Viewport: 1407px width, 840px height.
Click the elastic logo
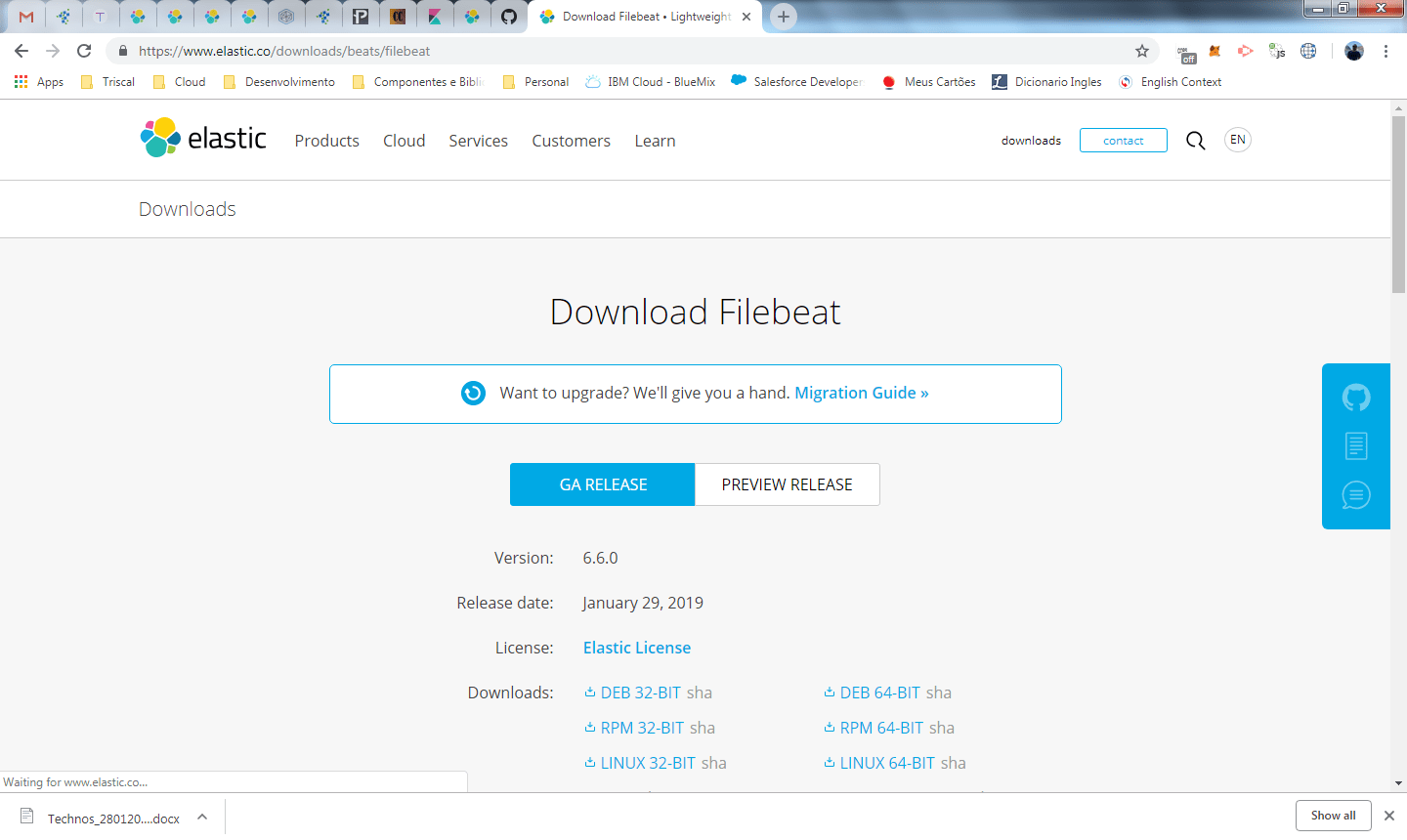point(203,138)
